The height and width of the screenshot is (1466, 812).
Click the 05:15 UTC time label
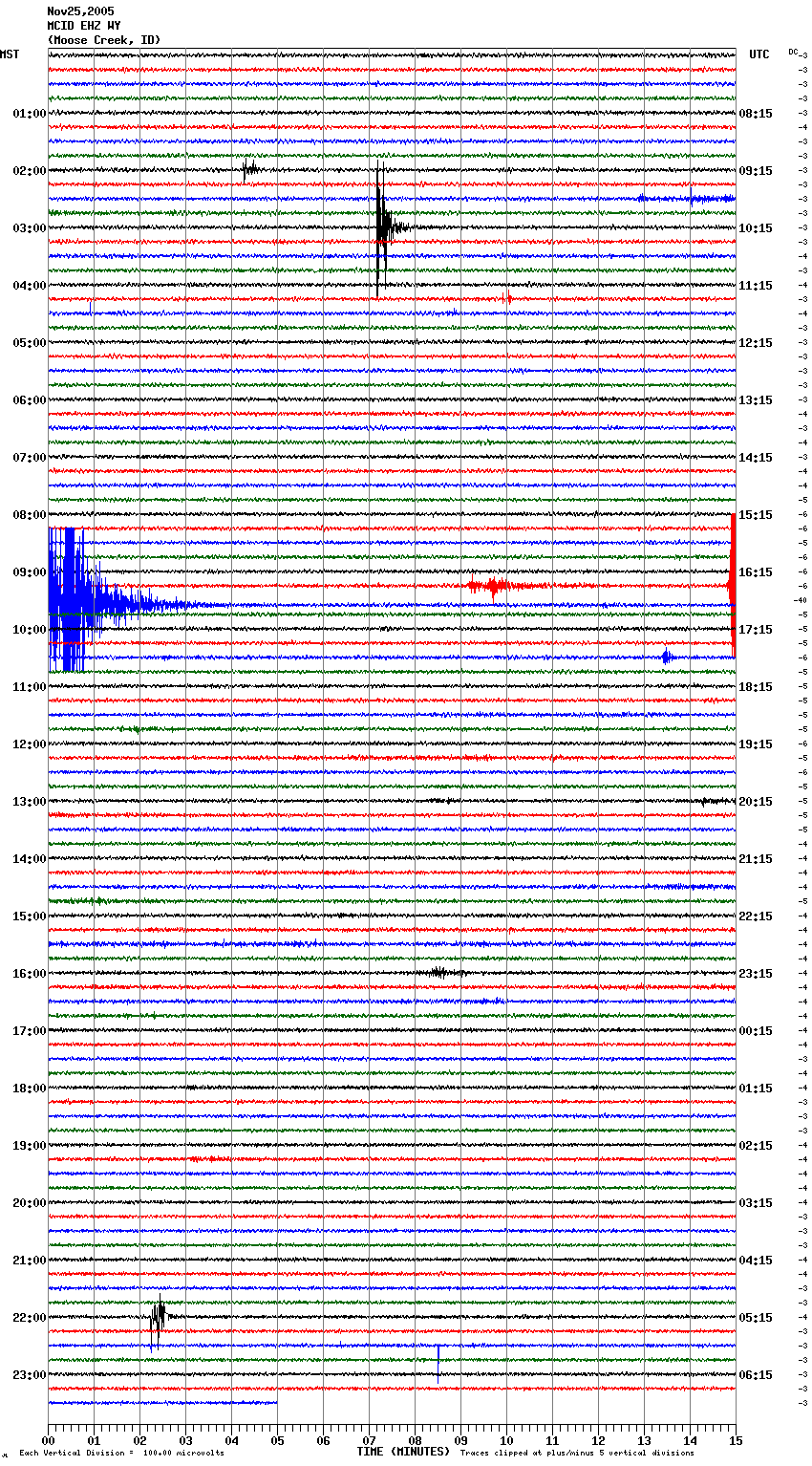point(756,1318)
